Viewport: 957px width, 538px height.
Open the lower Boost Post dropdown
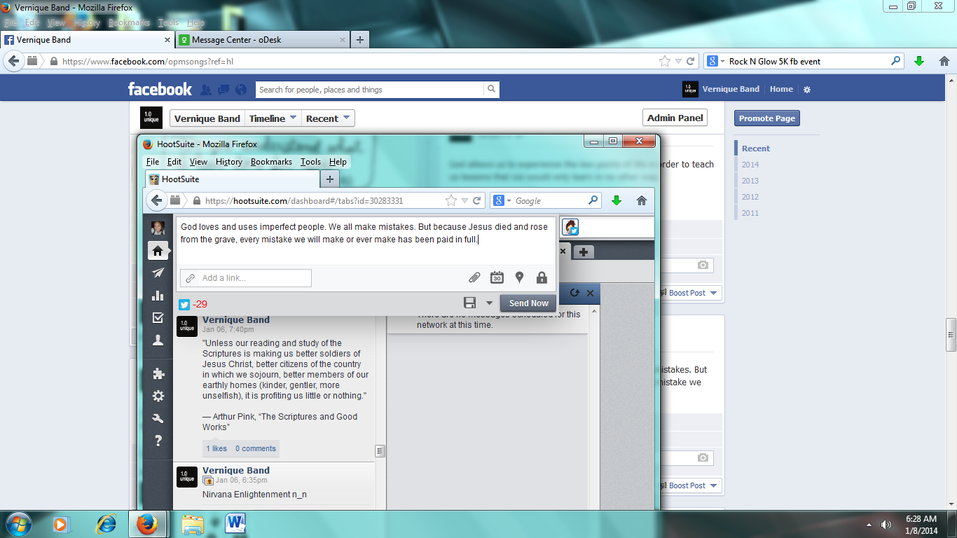(713, 486)
